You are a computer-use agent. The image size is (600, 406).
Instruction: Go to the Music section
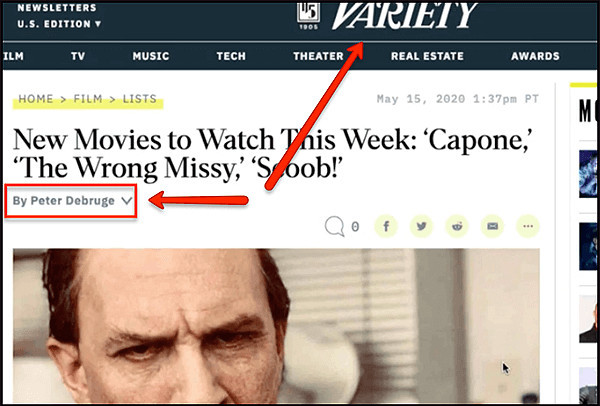pos(151,56)
